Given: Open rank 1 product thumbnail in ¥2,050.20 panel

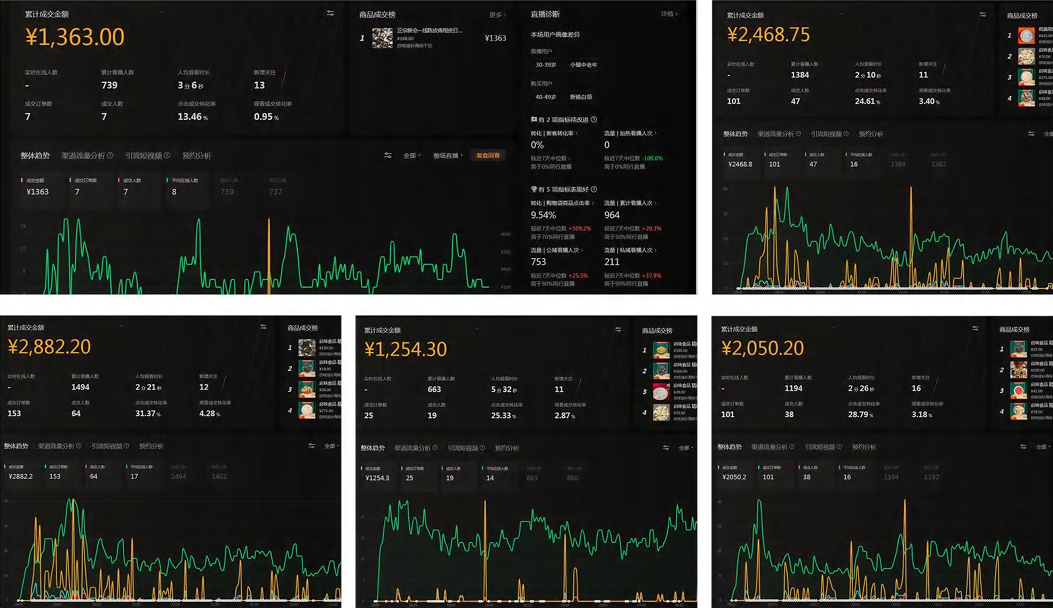Looking at the screenshot, I should (1019, 349).
